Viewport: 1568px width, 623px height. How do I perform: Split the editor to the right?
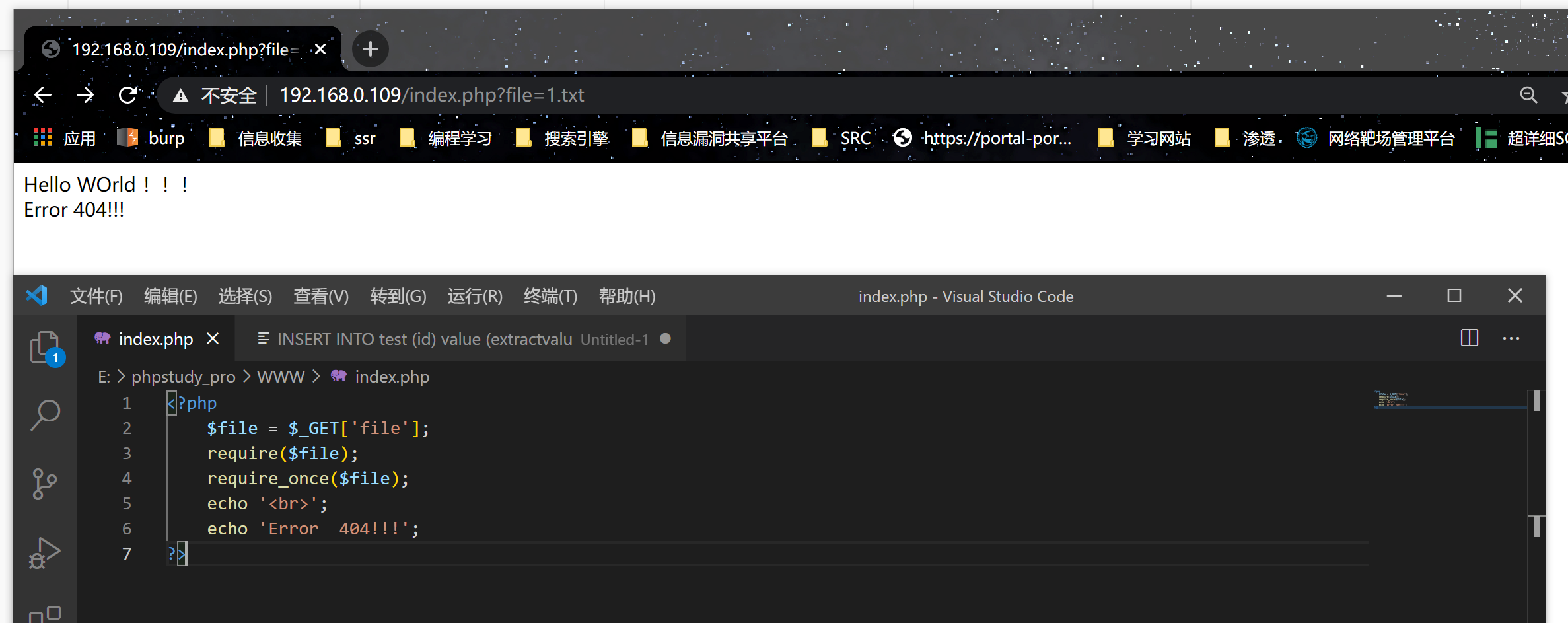pyautogui.click(x=1470, y=338)
